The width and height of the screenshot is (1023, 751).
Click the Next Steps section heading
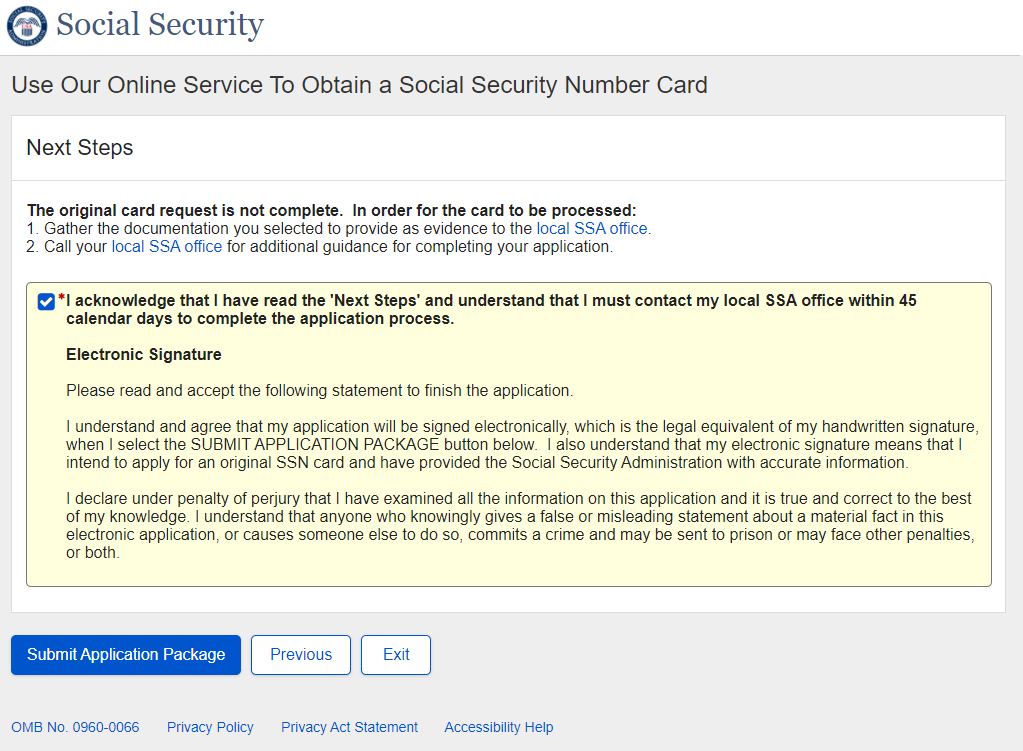click(x=80, y=148)
